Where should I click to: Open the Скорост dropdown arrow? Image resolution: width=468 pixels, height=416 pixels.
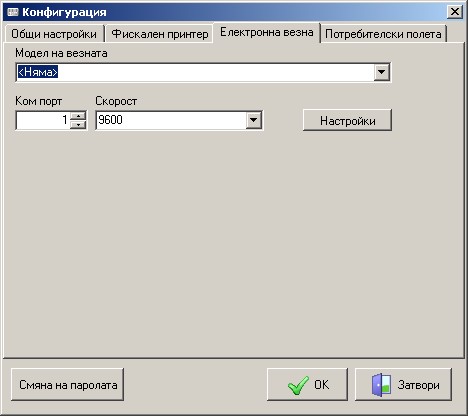pyautogui.click(x=254, y=120)
